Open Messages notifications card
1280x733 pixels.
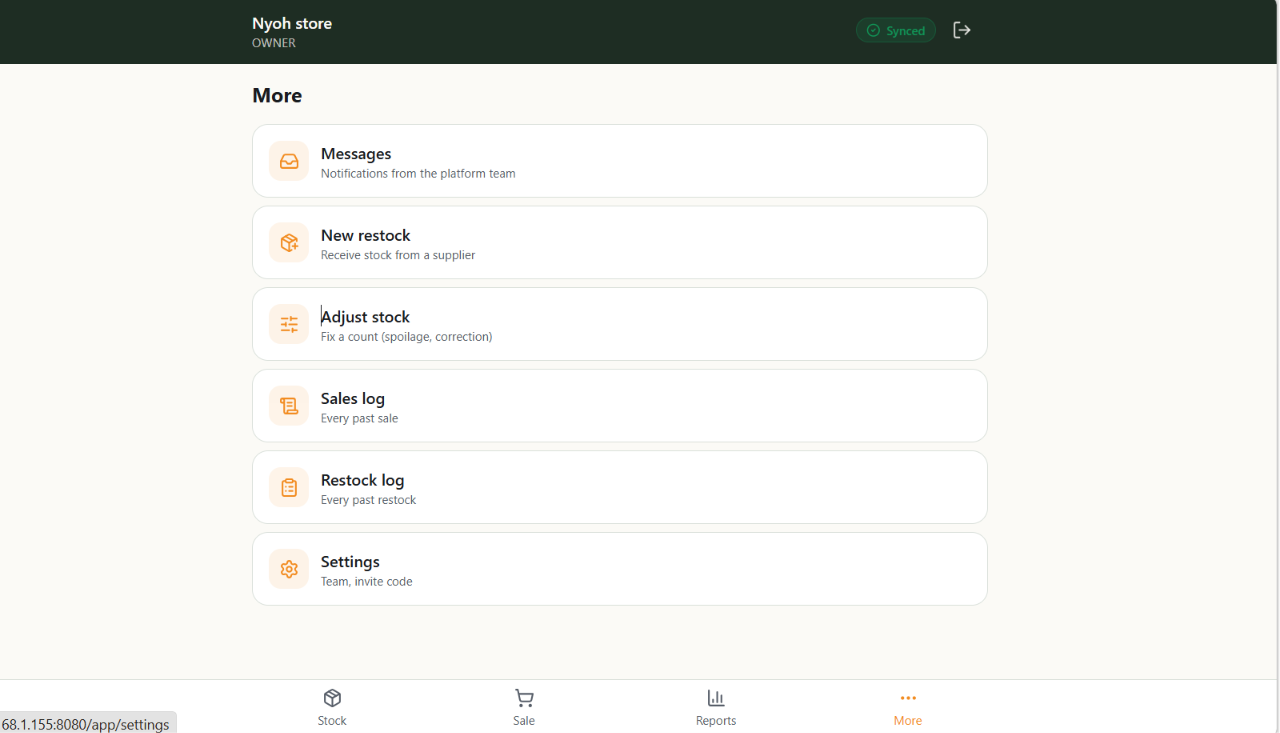coord(620,161)
